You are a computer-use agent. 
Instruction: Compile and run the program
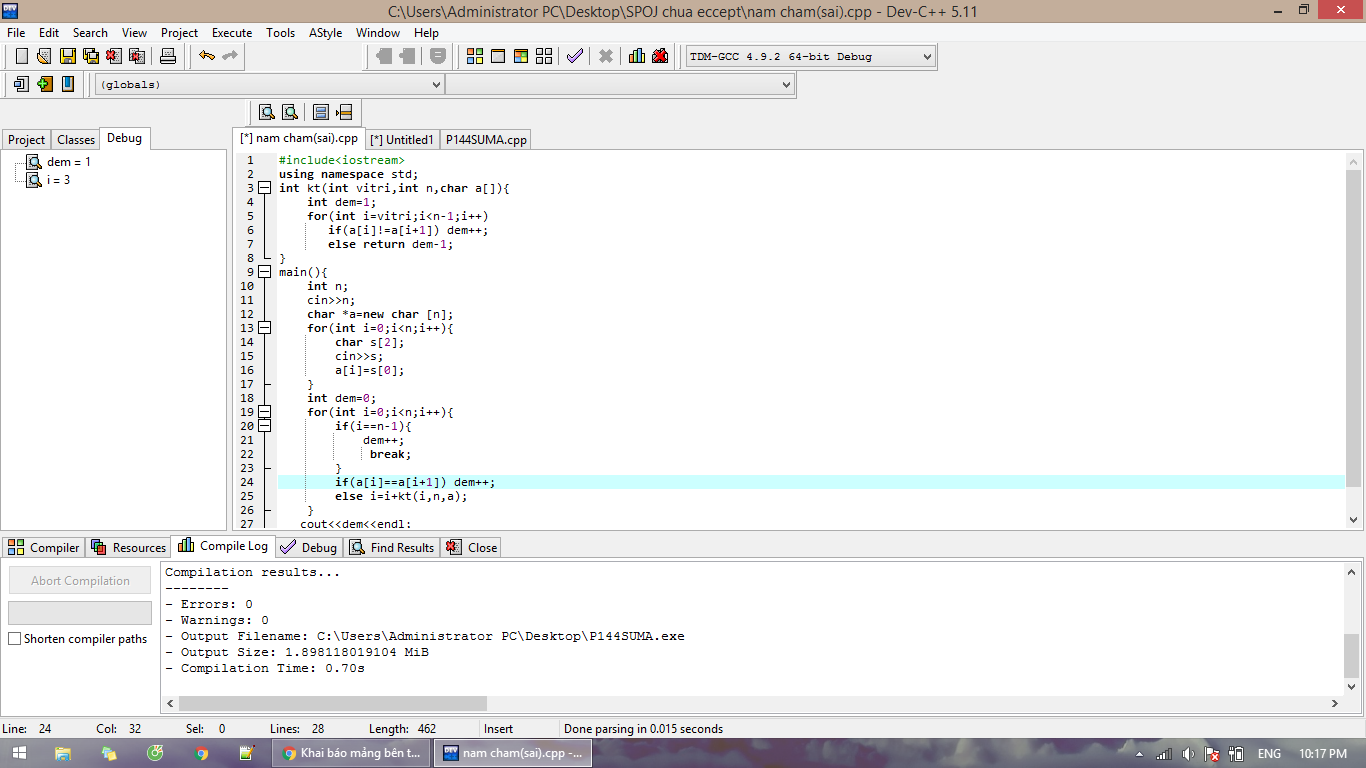click(521, 56)
